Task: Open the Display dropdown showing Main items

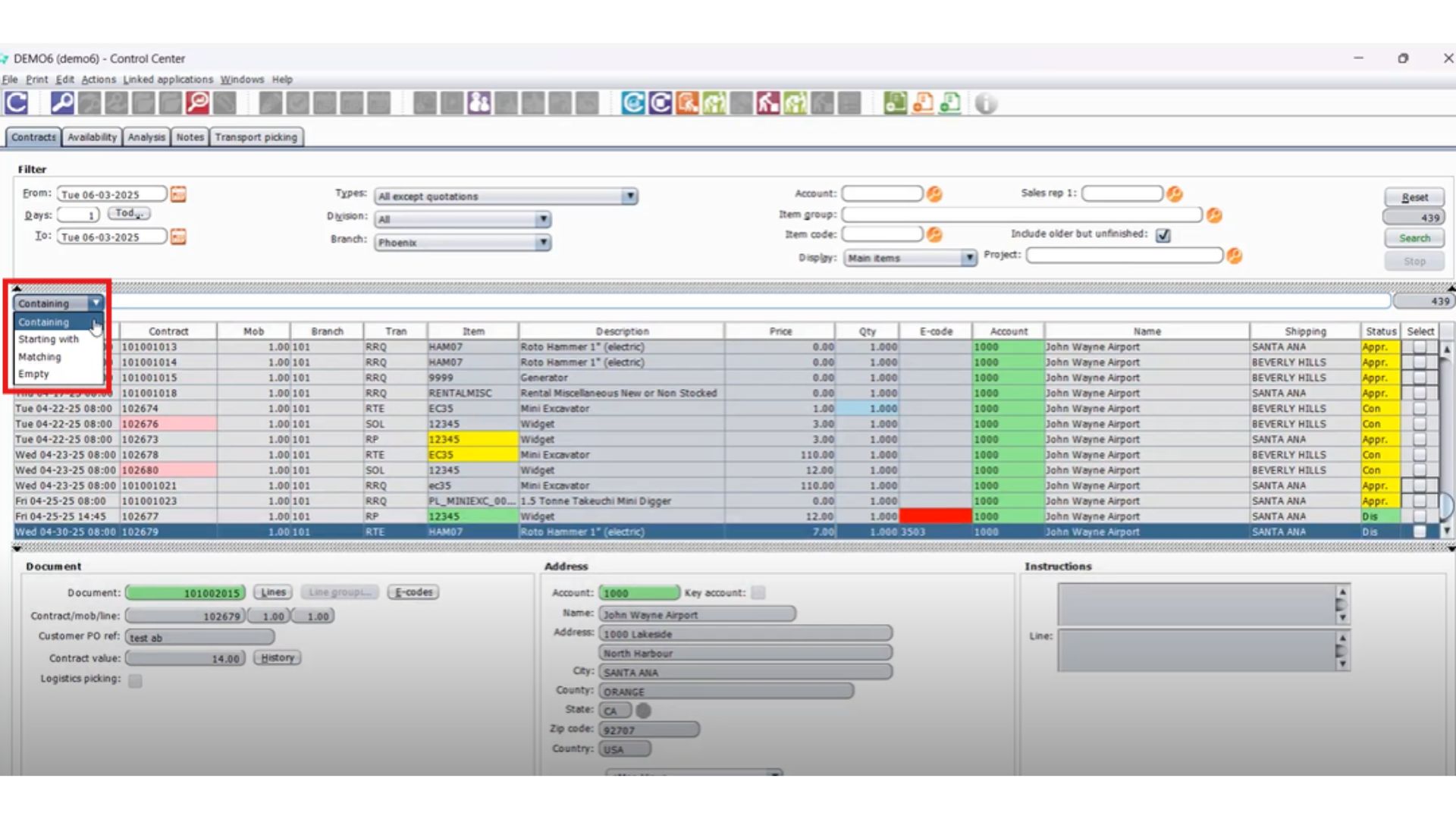Action: (x=968, y=258)
